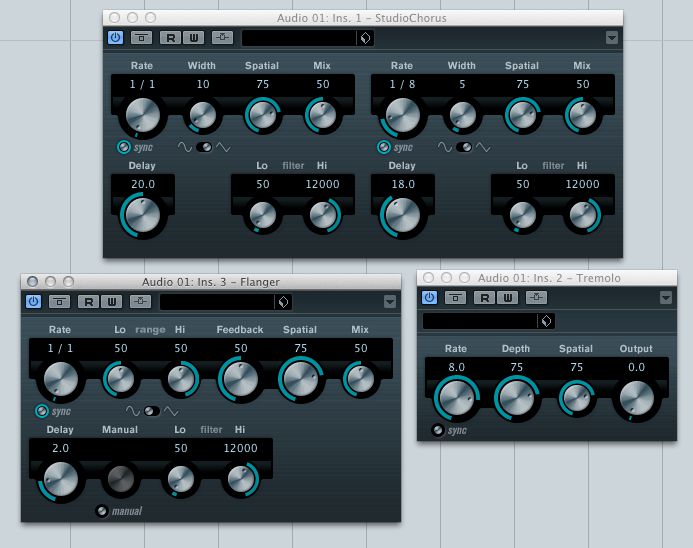Screen dimensions: 693x548
Task: Open Tremolo plugin context menu arrow
Action: coord(666,297)
